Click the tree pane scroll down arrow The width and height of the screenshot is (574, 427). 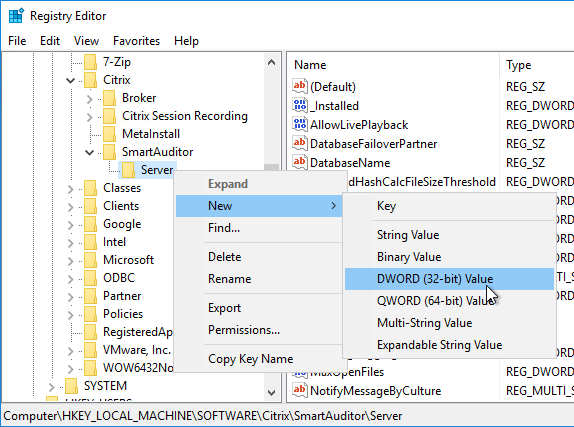[271, 393]
